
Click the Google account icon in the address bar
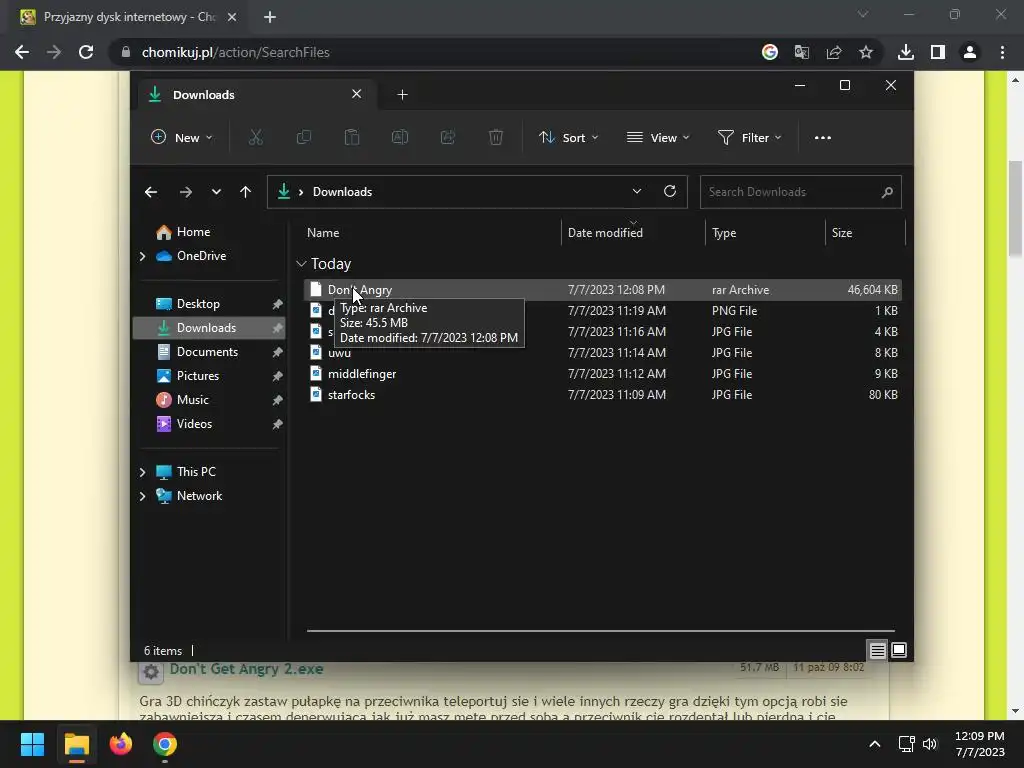pyautogui.click(x=770, y=52)
